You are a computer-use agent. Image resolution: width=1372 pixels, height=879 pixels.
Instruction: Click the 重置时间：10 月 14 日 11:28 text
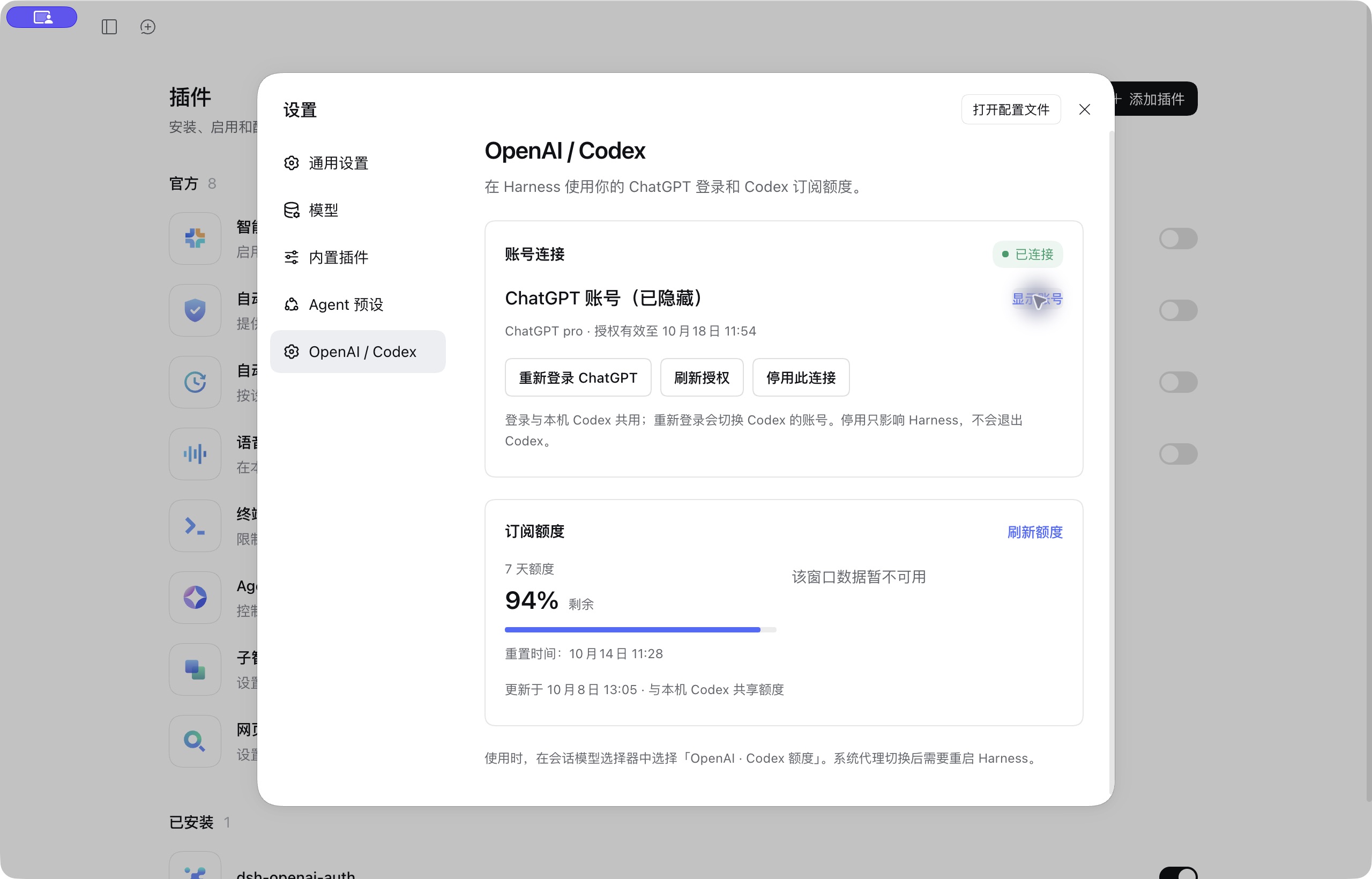[584, 654]
